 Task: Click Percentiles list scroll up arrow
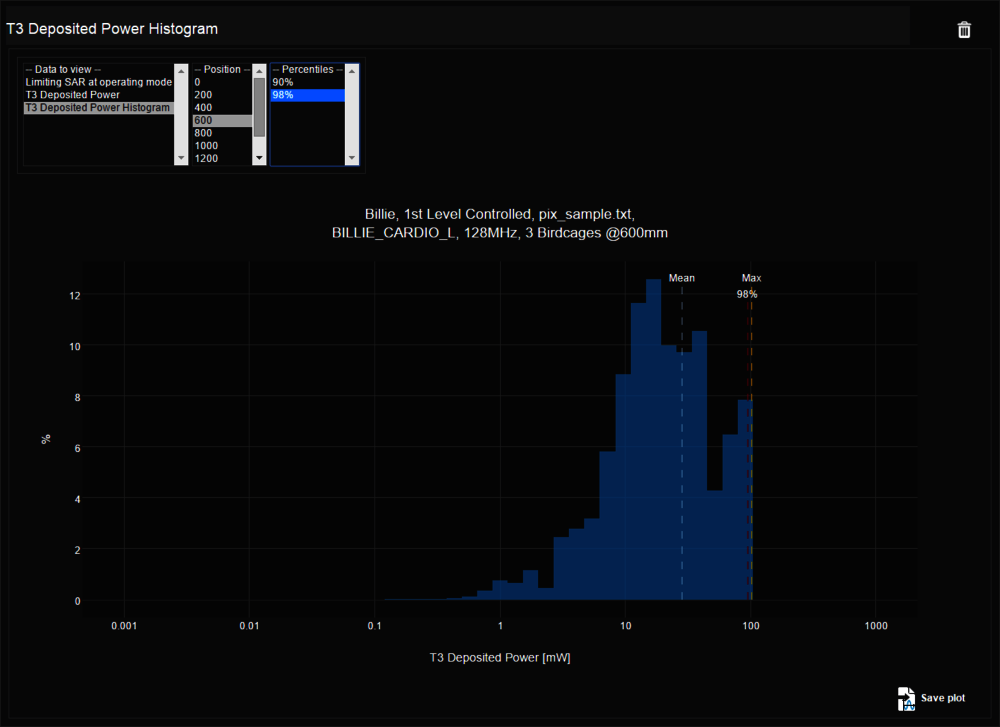click(352, 70)
